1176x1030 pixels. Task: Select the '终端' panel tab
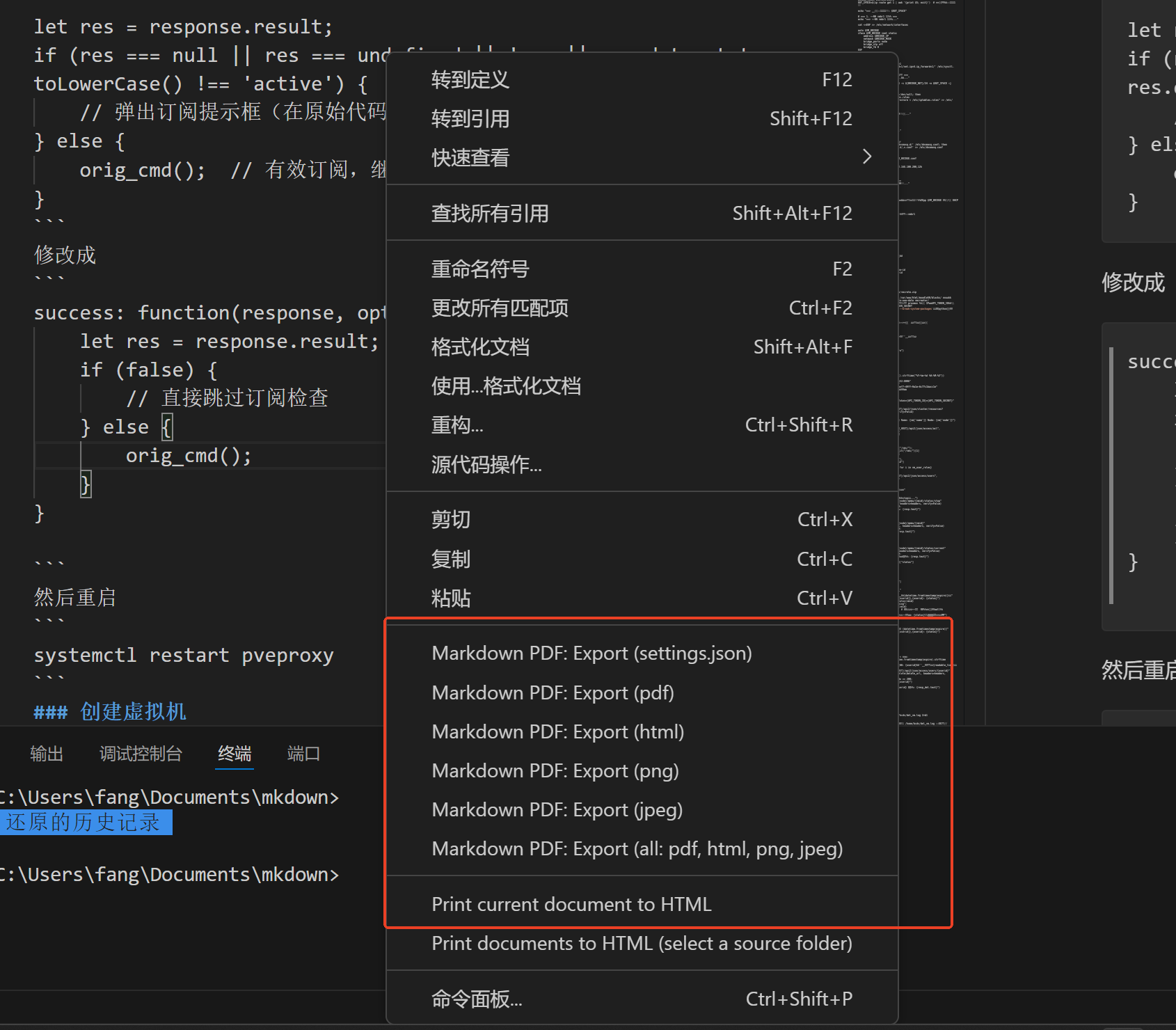[235, 754]
